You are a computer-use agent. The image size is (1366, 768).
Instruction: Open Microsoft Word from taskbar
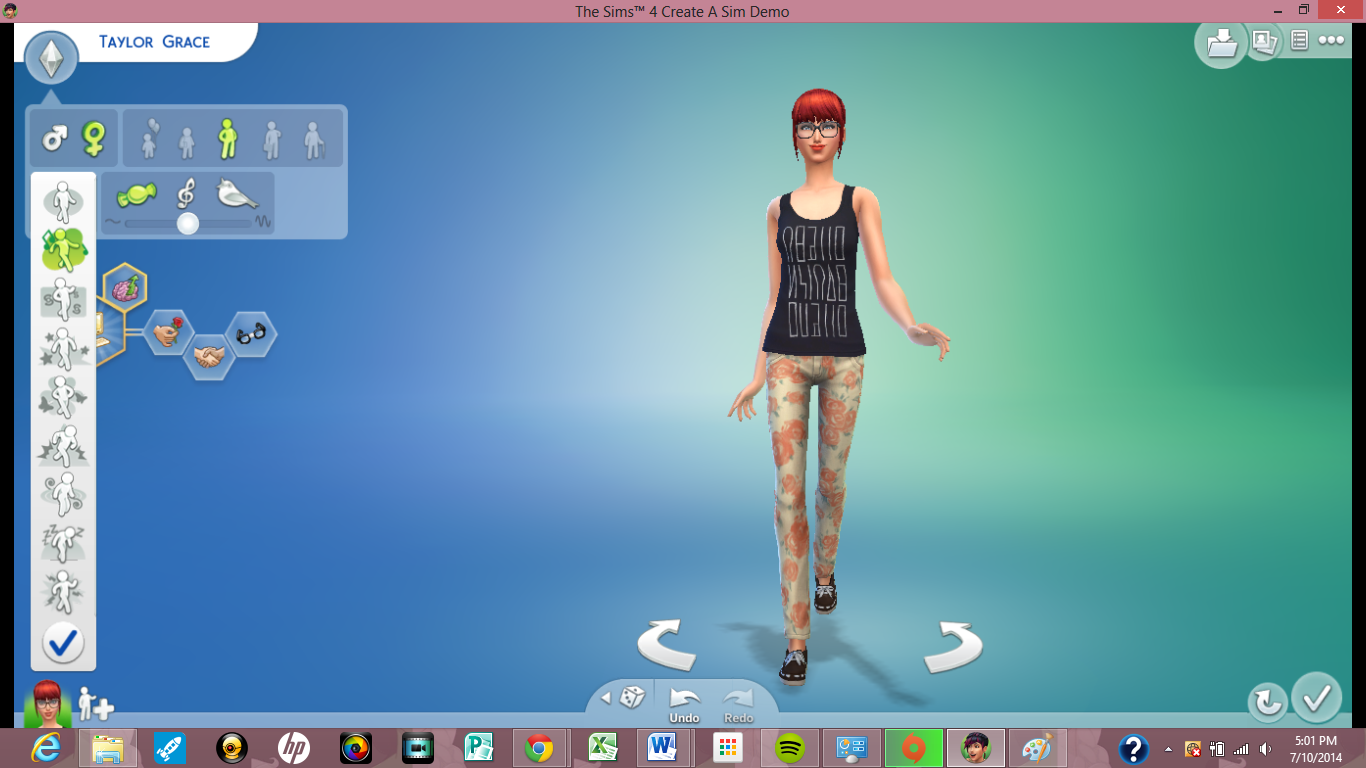tap(664, 748)
